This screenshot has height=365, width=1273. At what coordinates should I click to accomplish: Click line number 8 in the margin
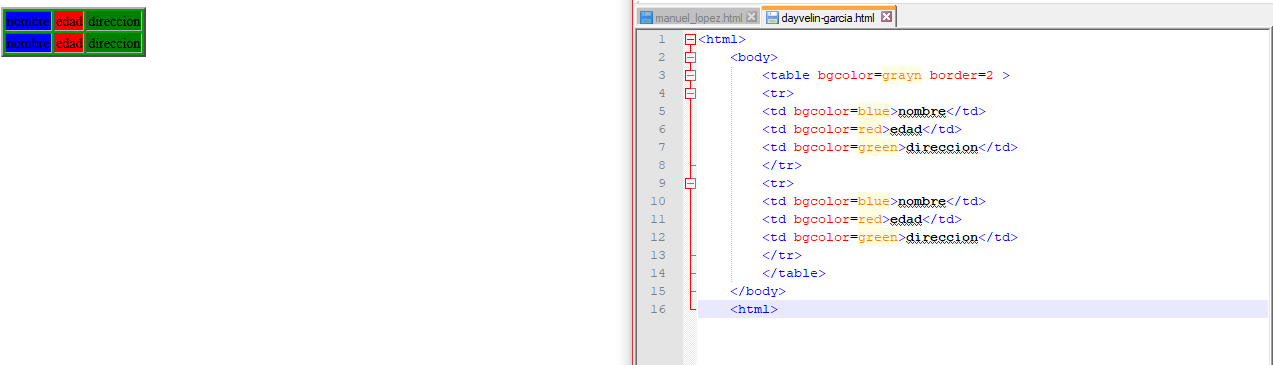pyautogui.click(x=661, y=165)
